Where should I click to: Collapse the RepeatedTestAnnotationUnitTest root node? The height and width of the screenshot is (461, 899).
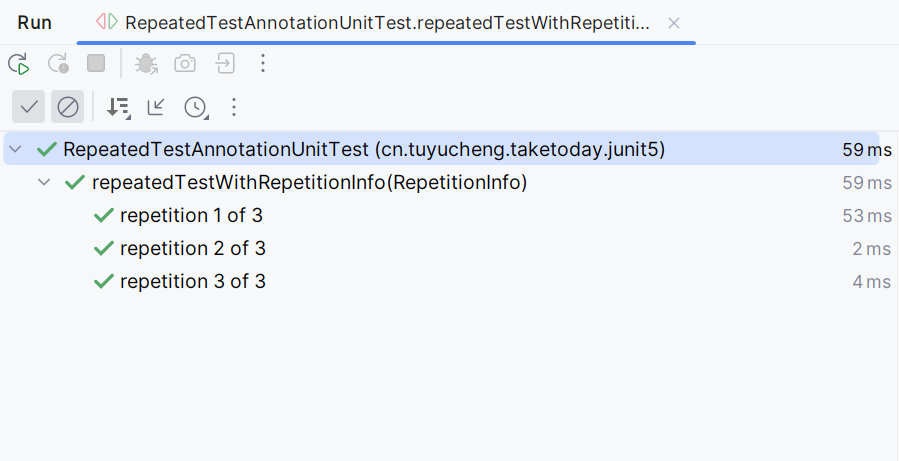pyautogui.click(x=15, y=150)
